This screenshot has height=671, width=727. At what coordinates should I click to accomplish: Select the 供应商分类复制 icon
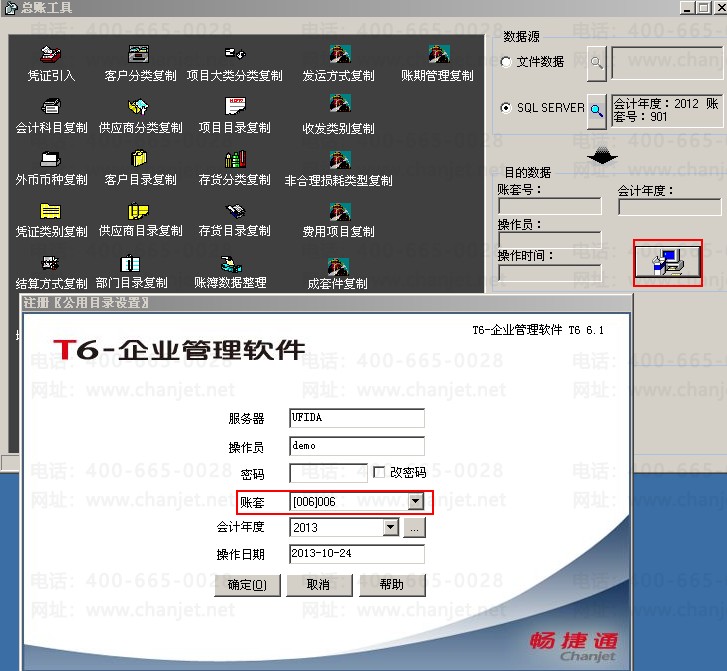[x=138, y=106]
